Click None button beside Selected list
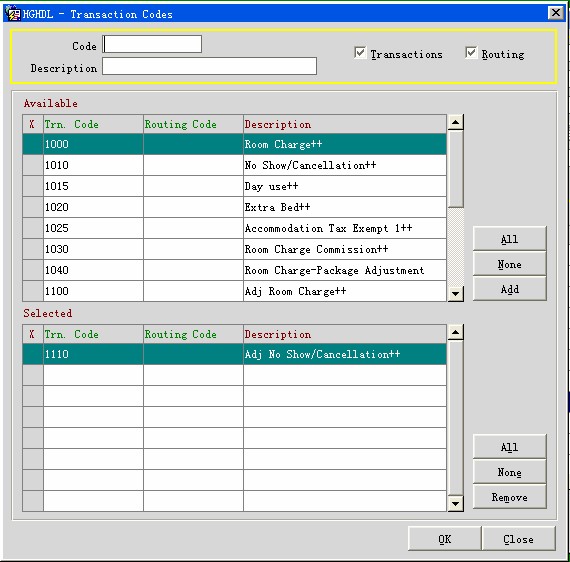Image resolution: width=570 pixels, height=562 pixels. 509,472
